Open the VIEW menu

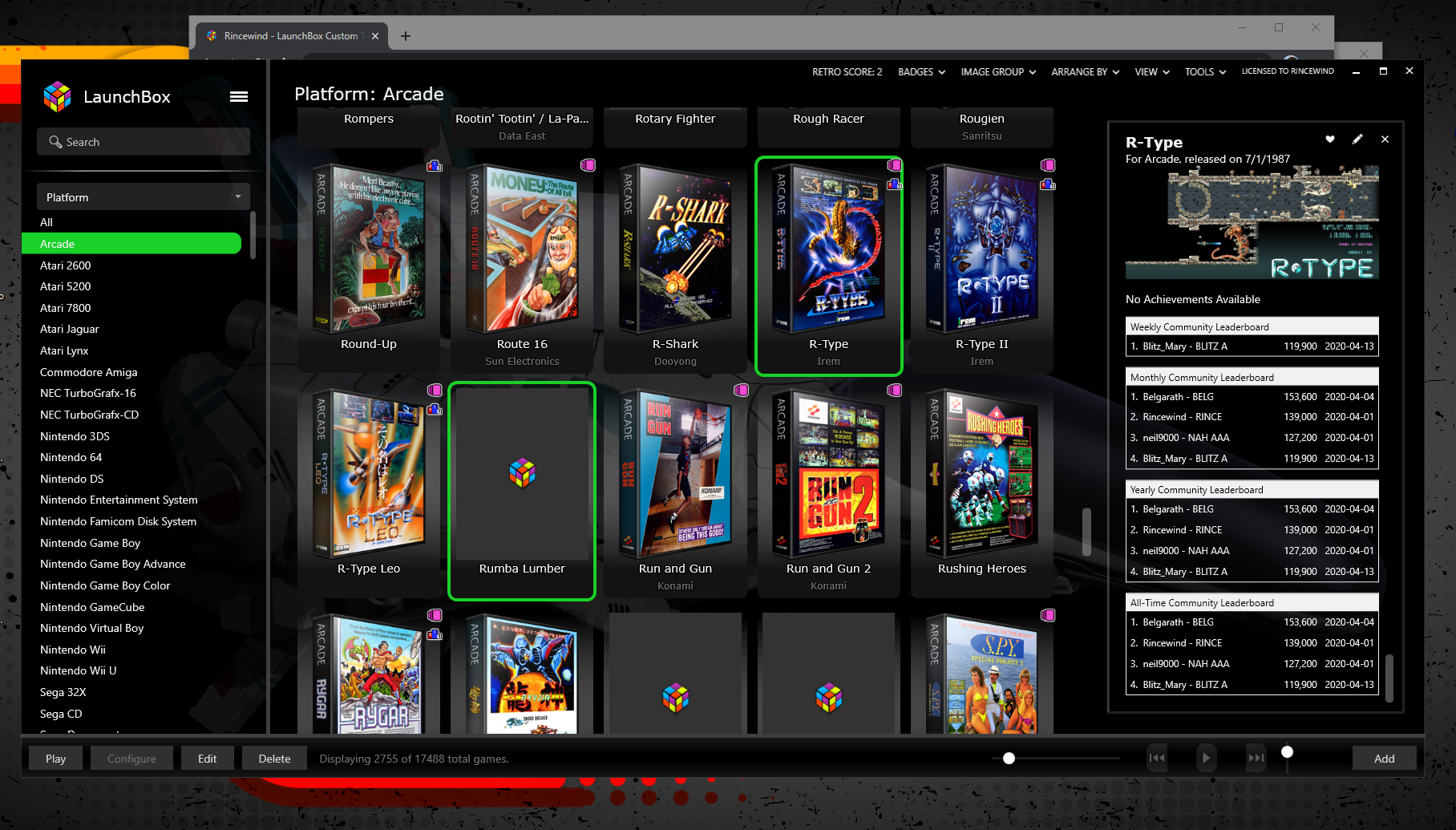click(1152, 72)
